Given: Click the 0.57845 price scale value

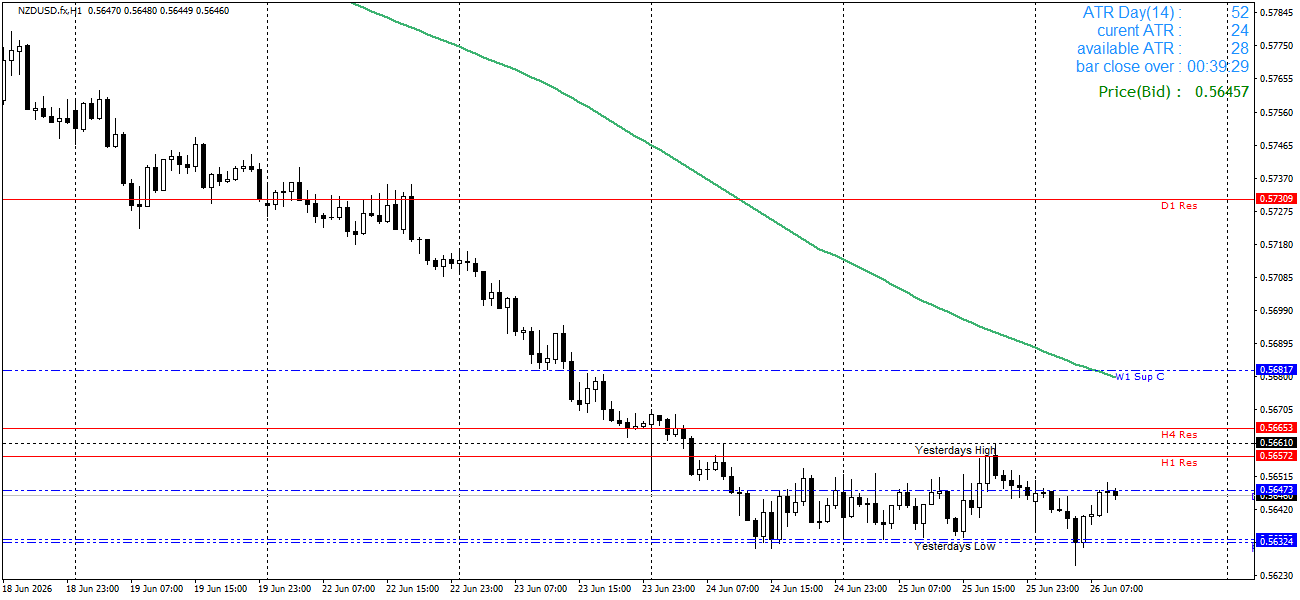Looking at the screenshot, I should point(1276,13).
